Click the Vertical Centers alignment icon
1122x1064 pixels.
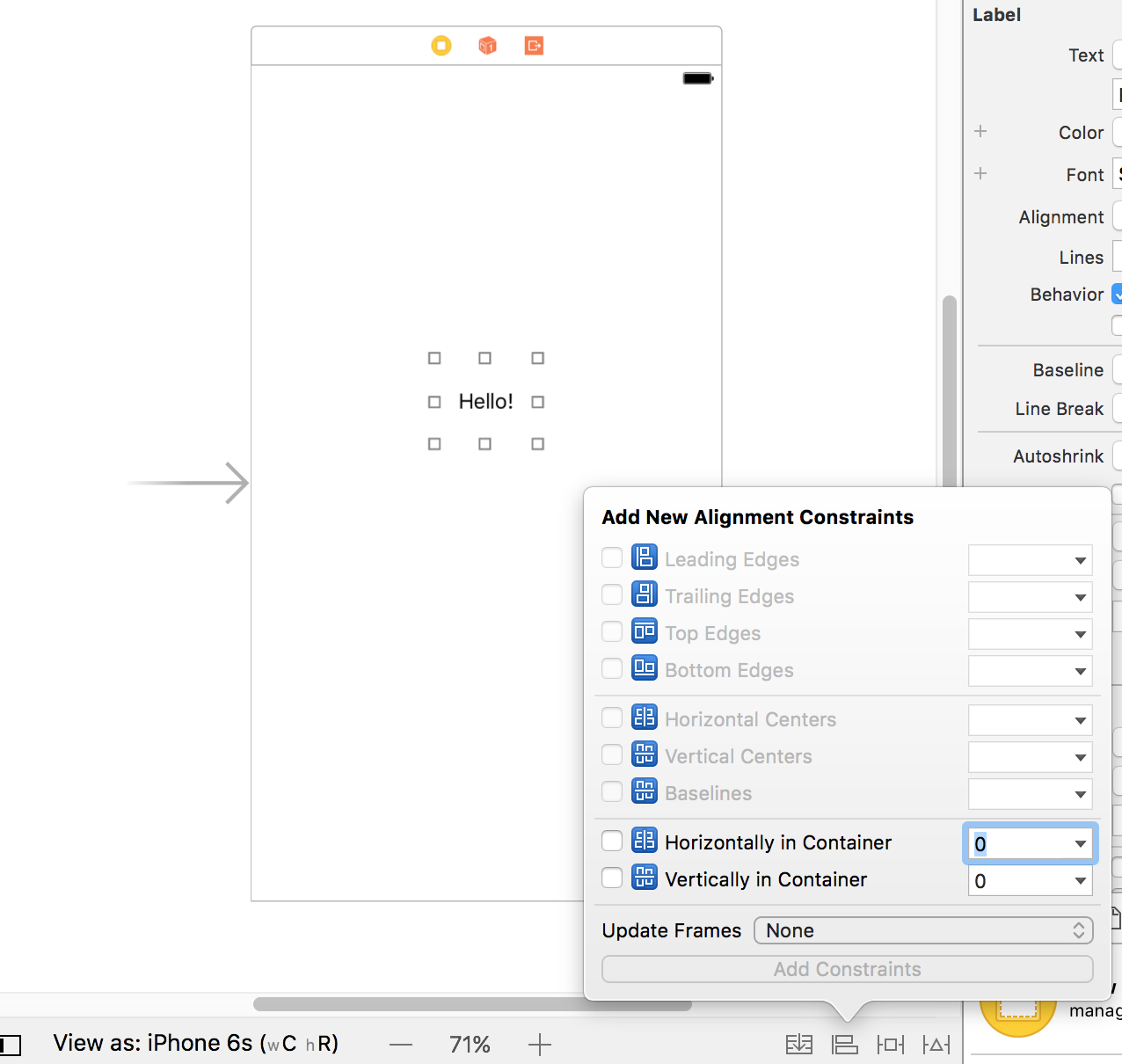point(645,754)
